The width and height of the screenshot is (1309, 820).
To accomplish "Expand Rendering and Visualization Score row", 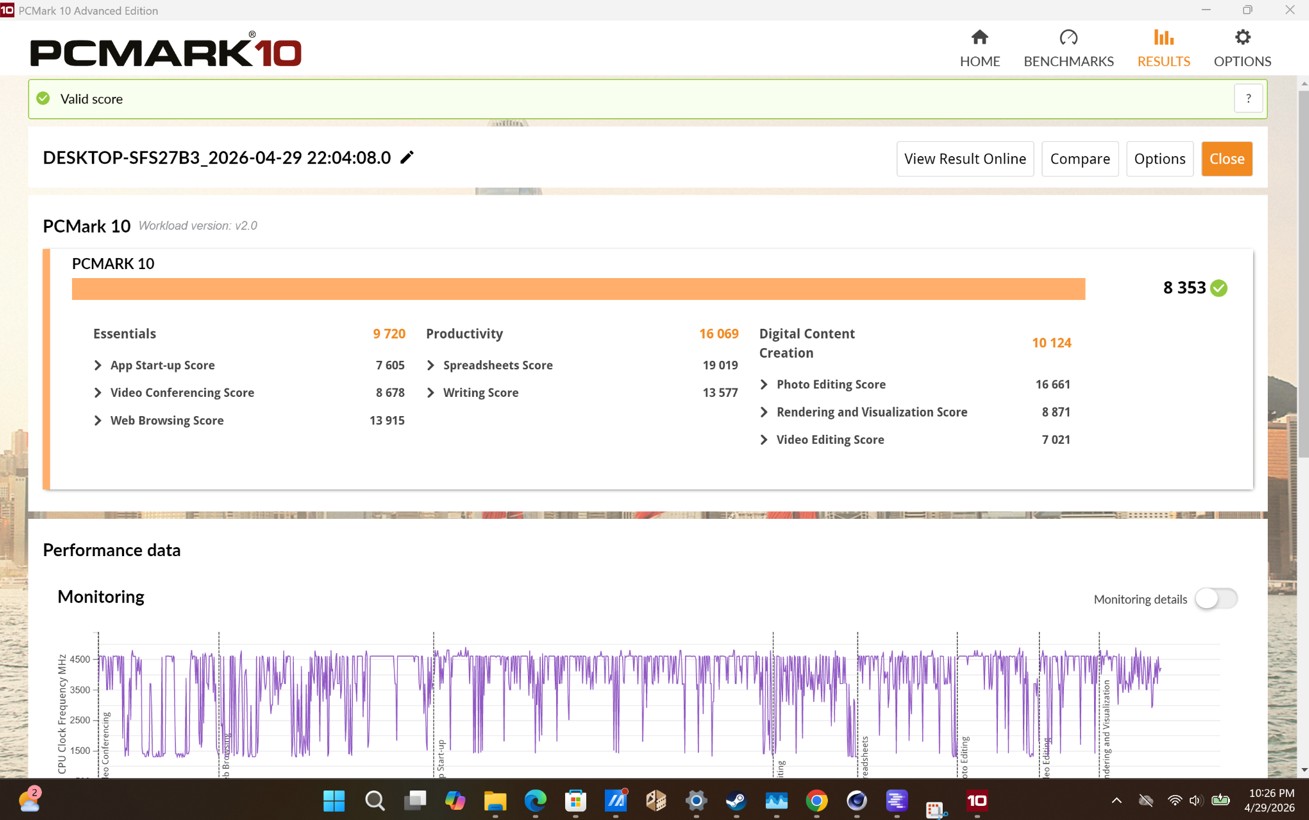I will pyautogui.click(x=915, y=412).
